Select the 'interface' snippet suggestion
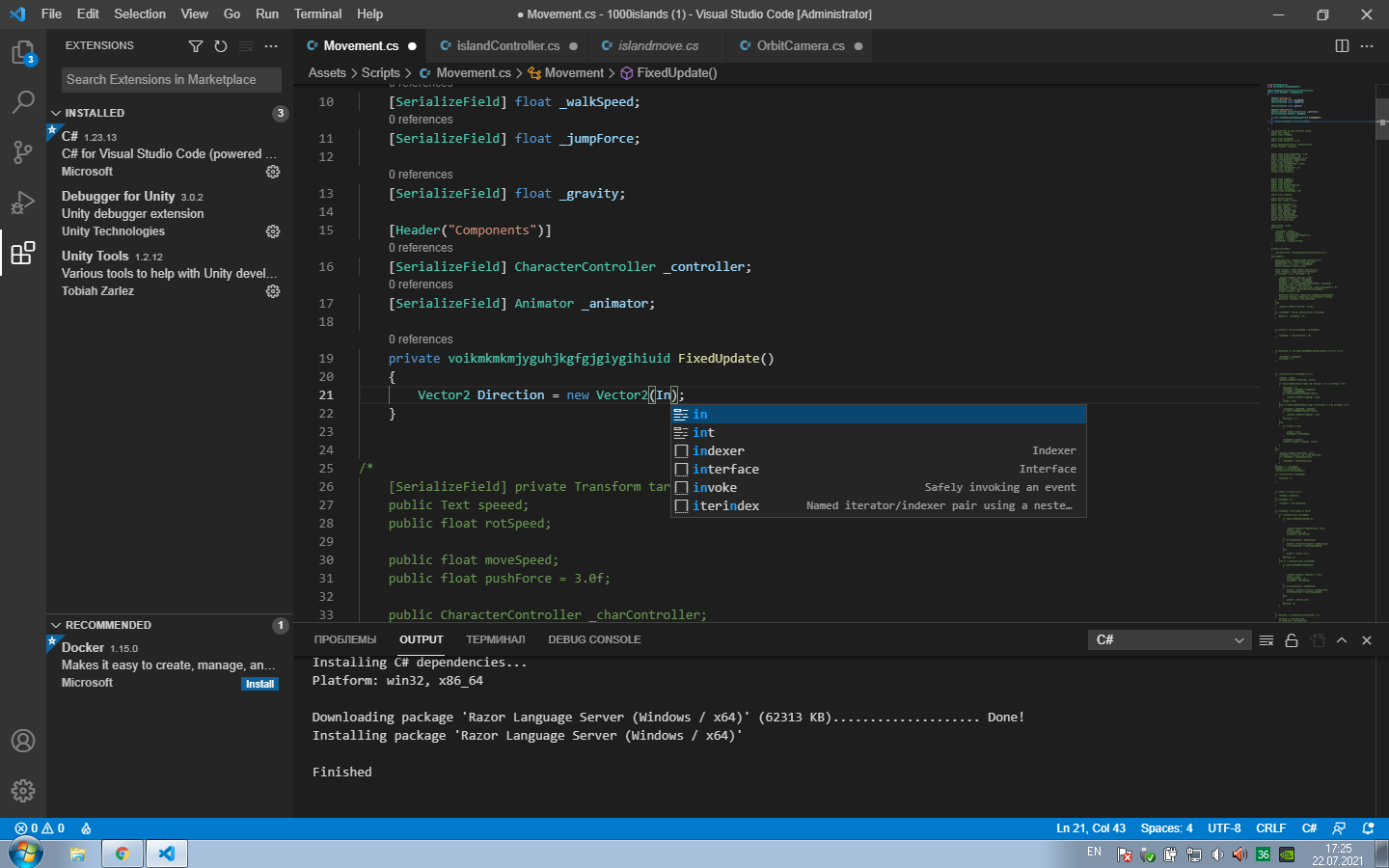 (879, 470)
